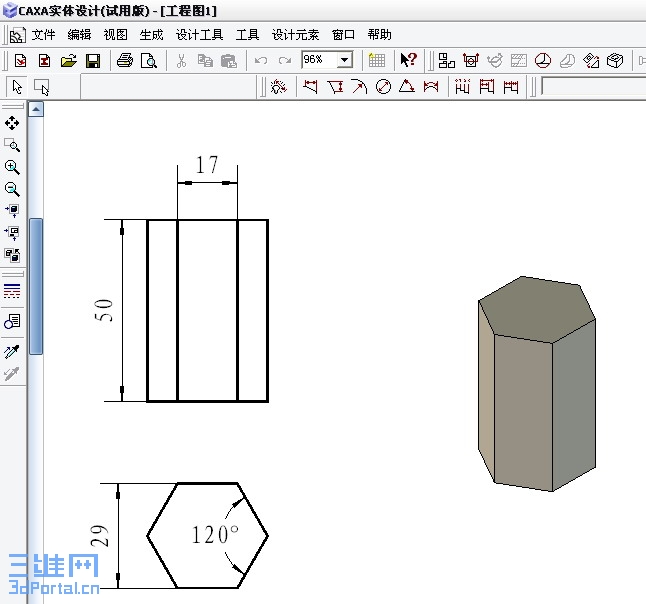646x604 pixels.
Task: Save the drawing with the floppy disk icon
Action: [x=93, y=61]
